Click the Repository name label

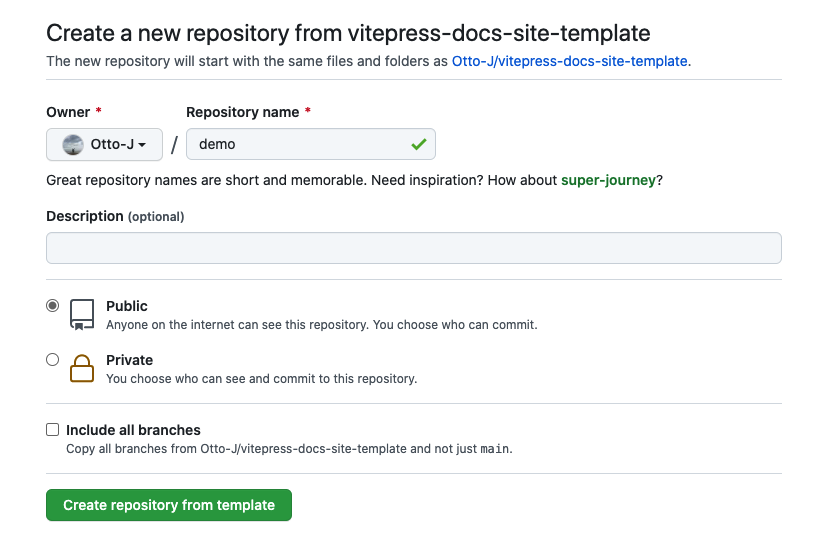[242, 112]
